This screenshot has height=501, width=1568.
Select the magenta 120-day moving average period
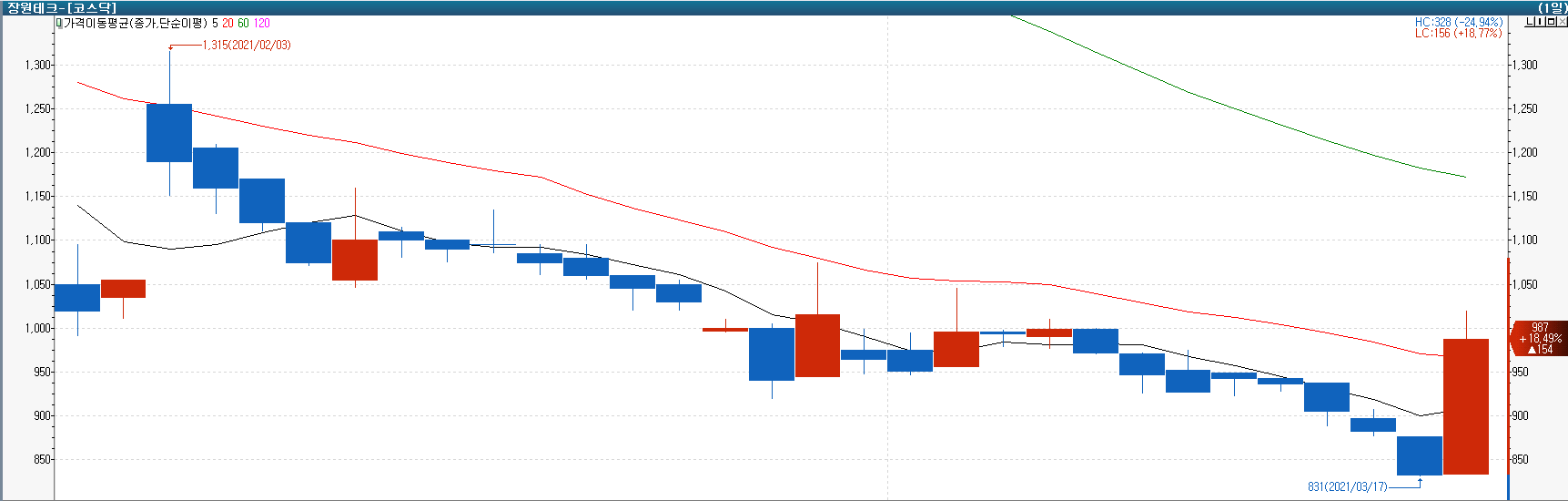click(x=261, y=24)
